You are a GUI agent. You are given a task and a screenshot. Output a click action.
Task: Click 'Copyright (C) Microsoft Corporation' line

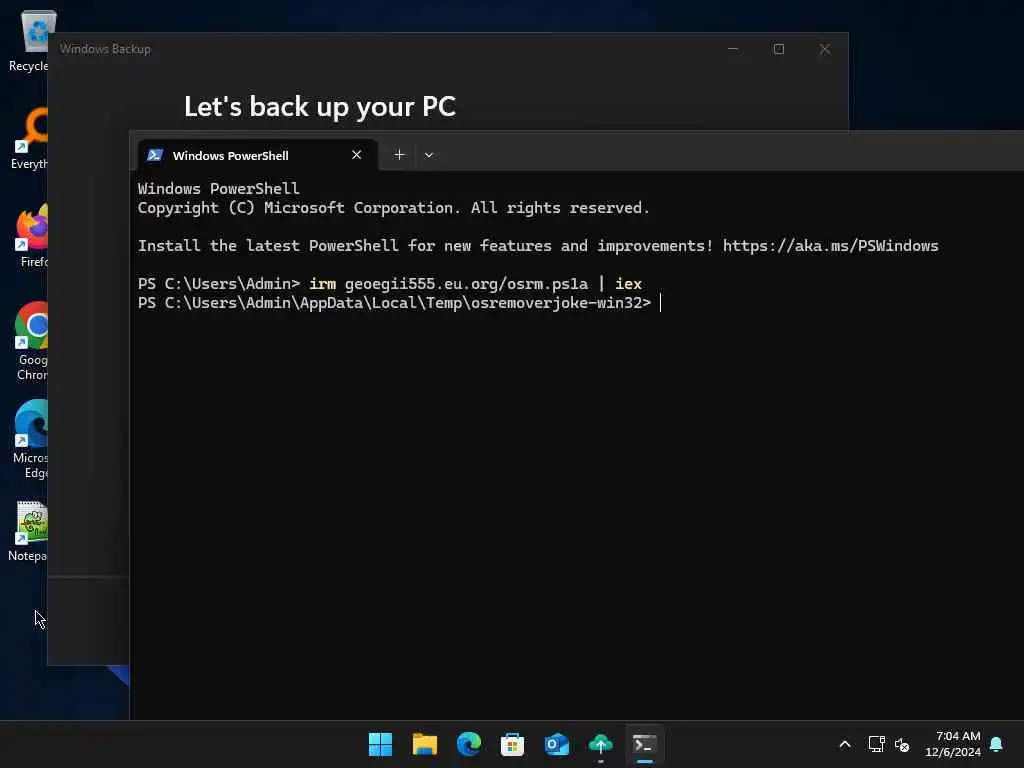[393, 208]
